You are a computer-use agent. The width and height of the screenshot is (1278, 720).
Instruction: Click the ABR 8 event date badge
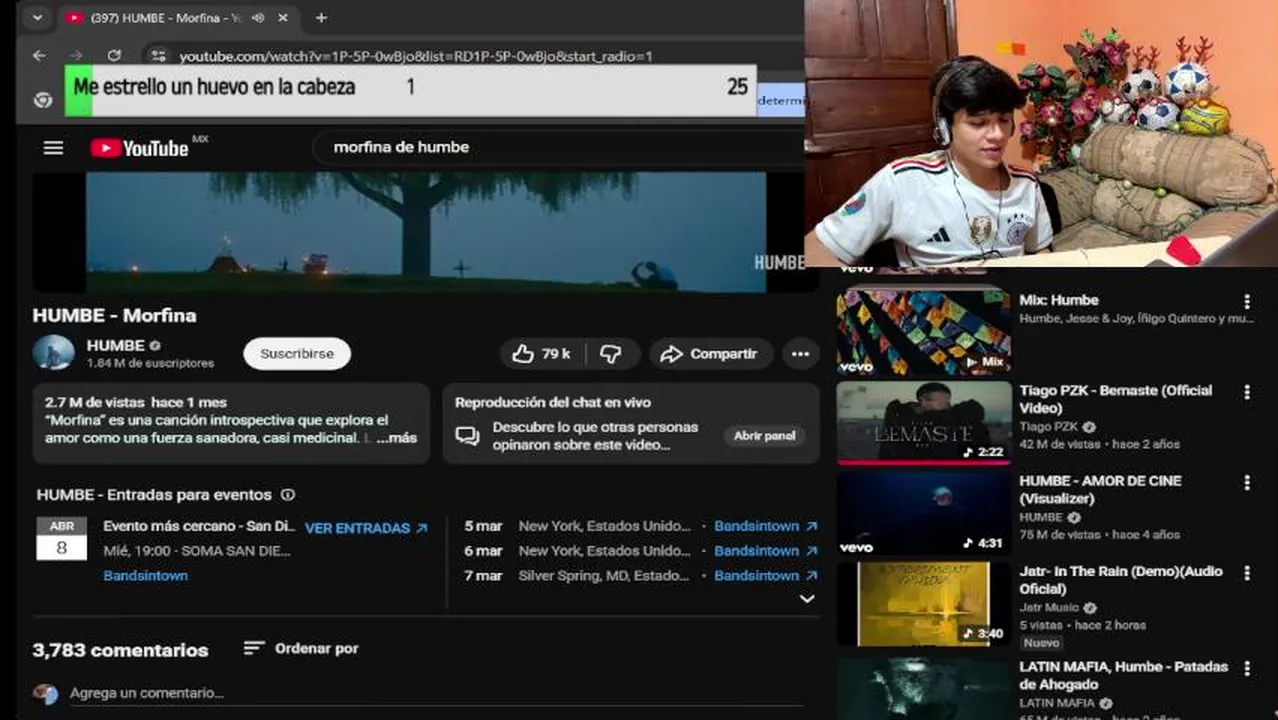pyautogui.click(x=62, y=538)
